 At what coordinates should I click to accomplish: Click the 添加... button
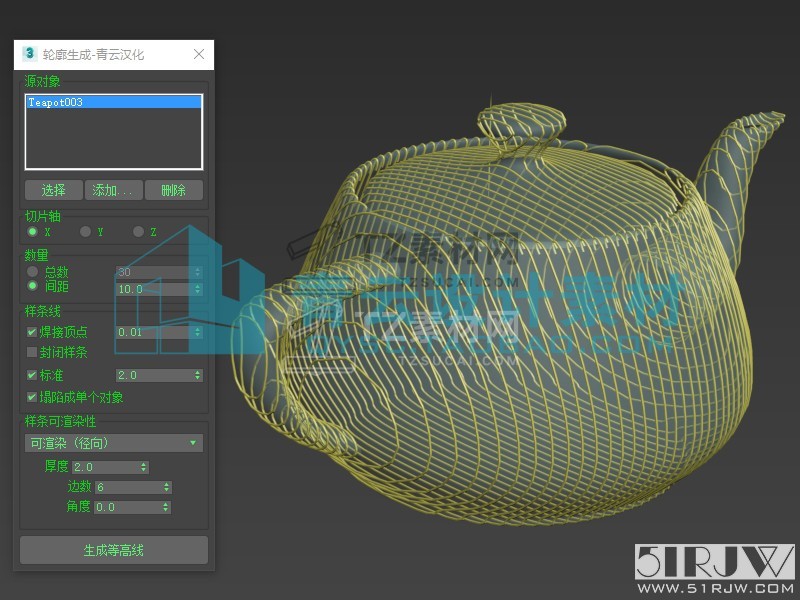point(113,190)
